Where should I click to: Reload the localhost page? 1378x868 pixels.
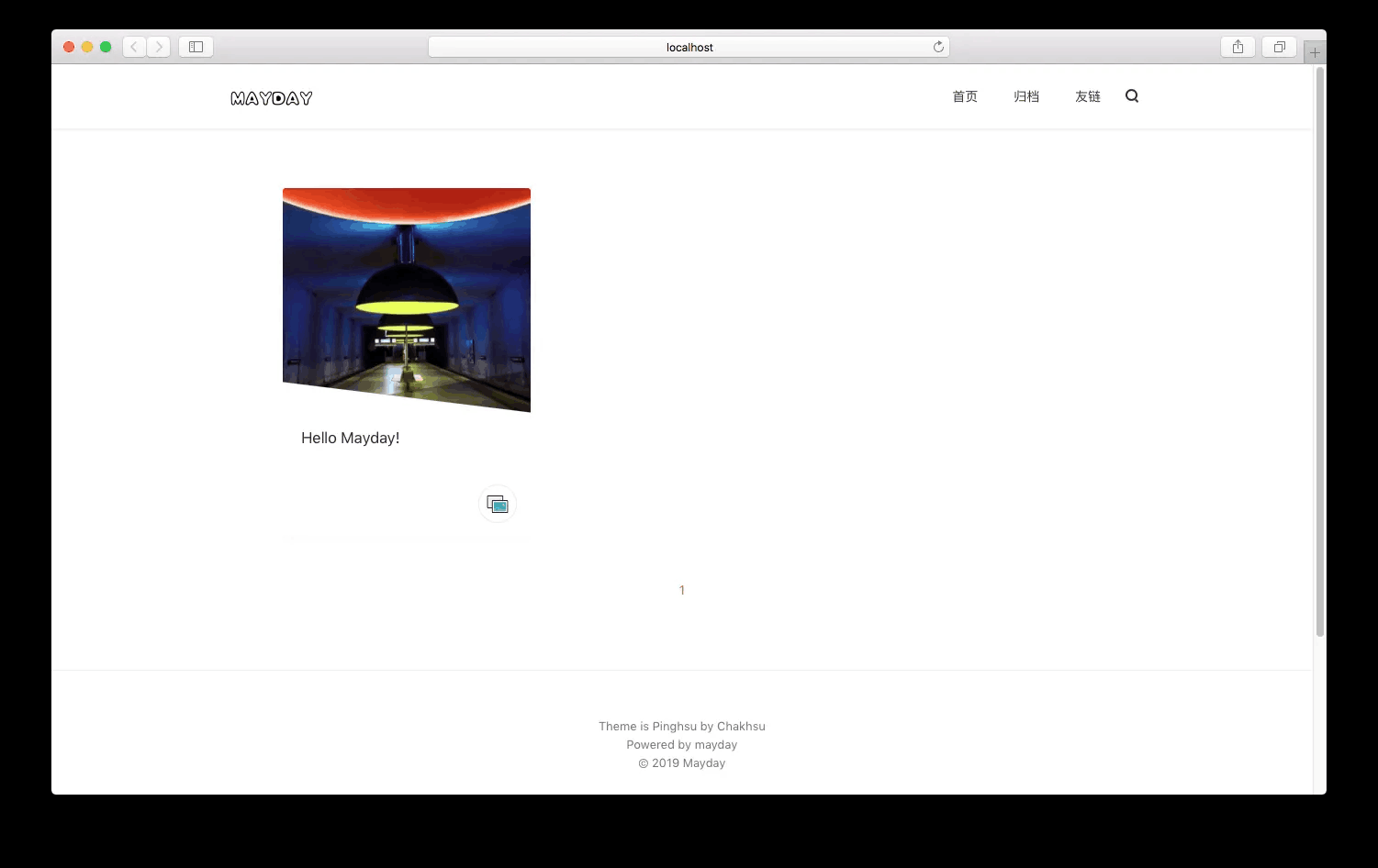point(938,46)
